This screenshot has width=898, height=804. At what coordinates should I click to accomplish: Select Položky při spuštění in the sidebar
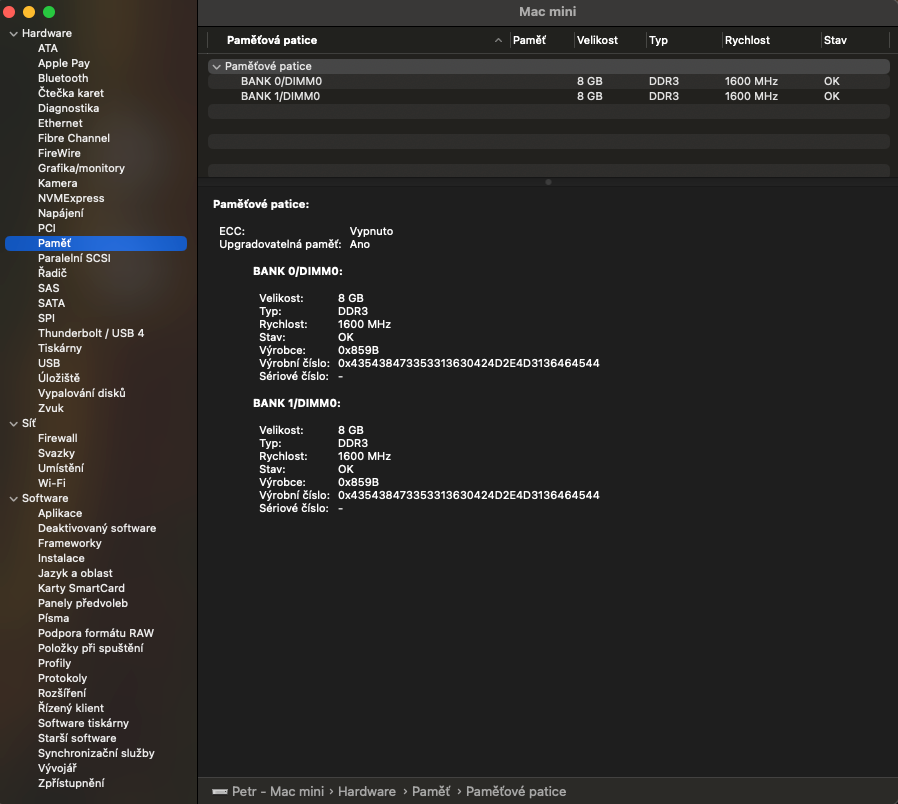(90, 648)
